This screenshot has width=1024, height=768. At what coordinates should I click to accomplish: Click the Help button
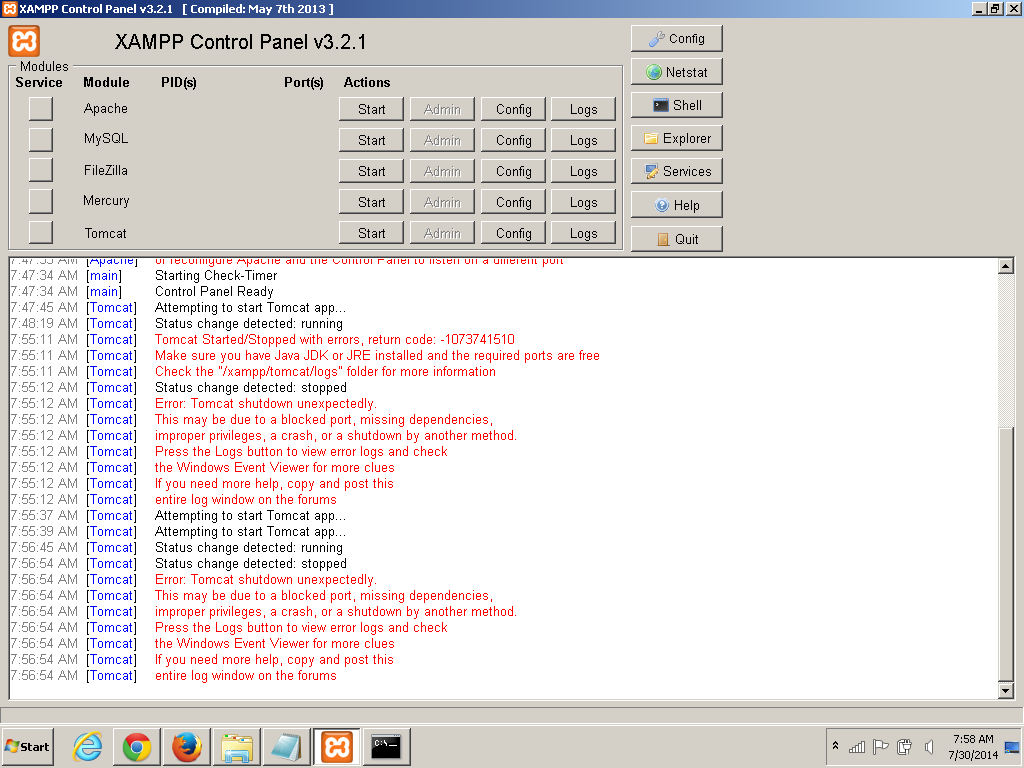pyautogui.click(x=676, y=205)
